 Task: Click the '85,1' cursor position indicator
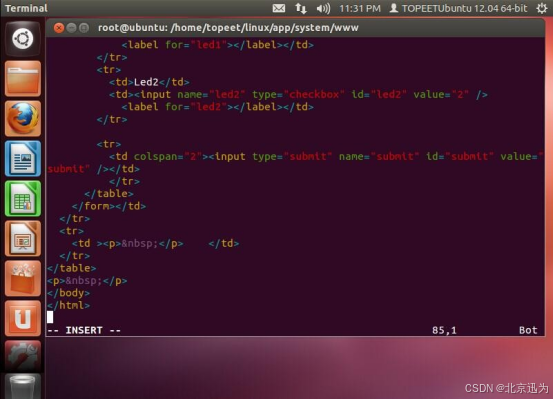(x=444, y=330)
